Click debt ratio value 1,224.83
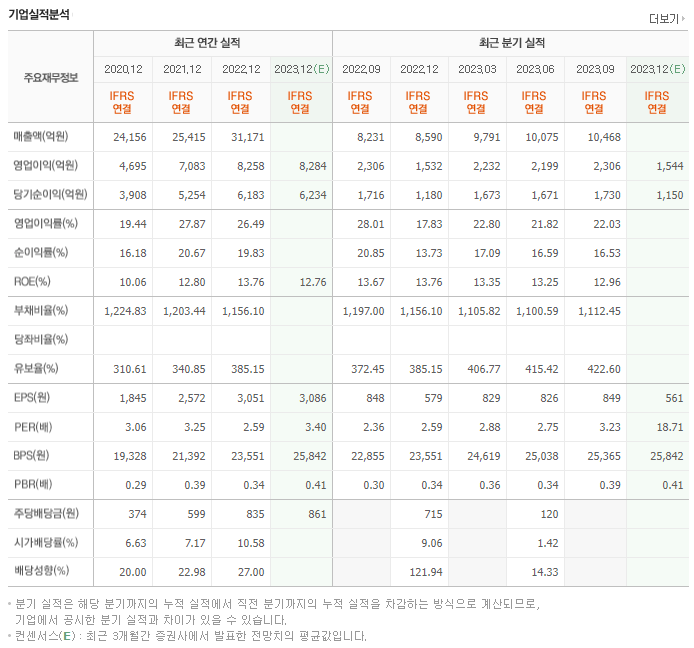The image size is (694, 648). click(x=125, y=311)
